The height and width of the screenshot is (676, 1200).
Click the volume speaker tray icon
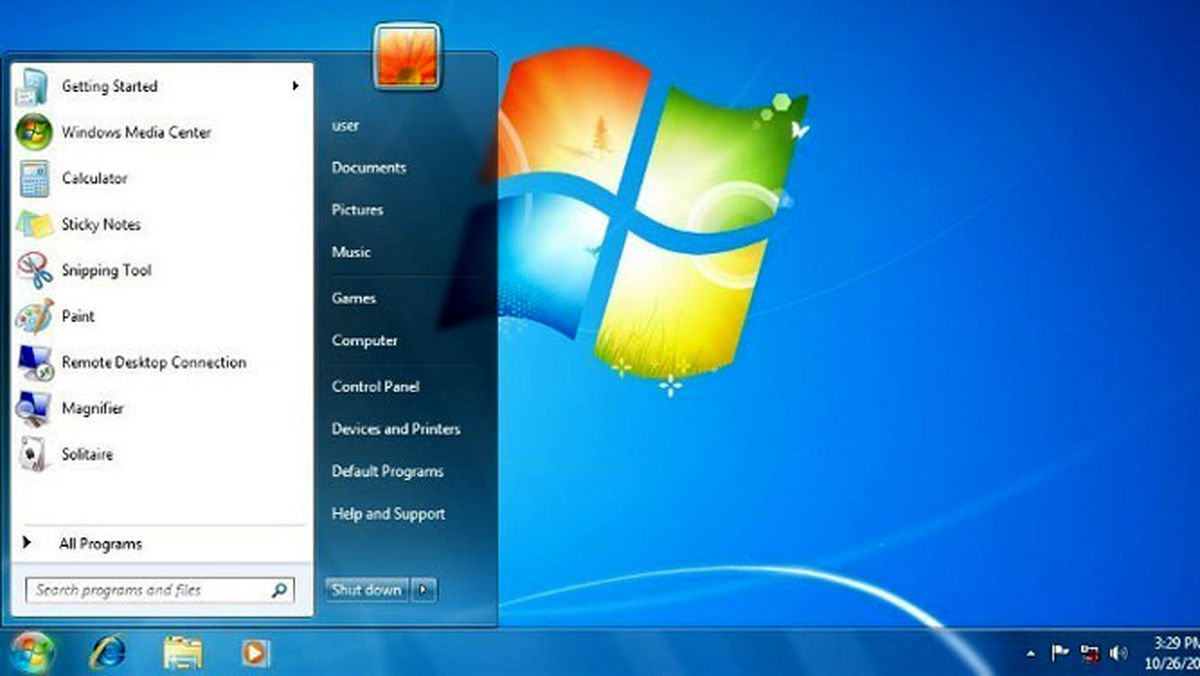(1119, 654)
